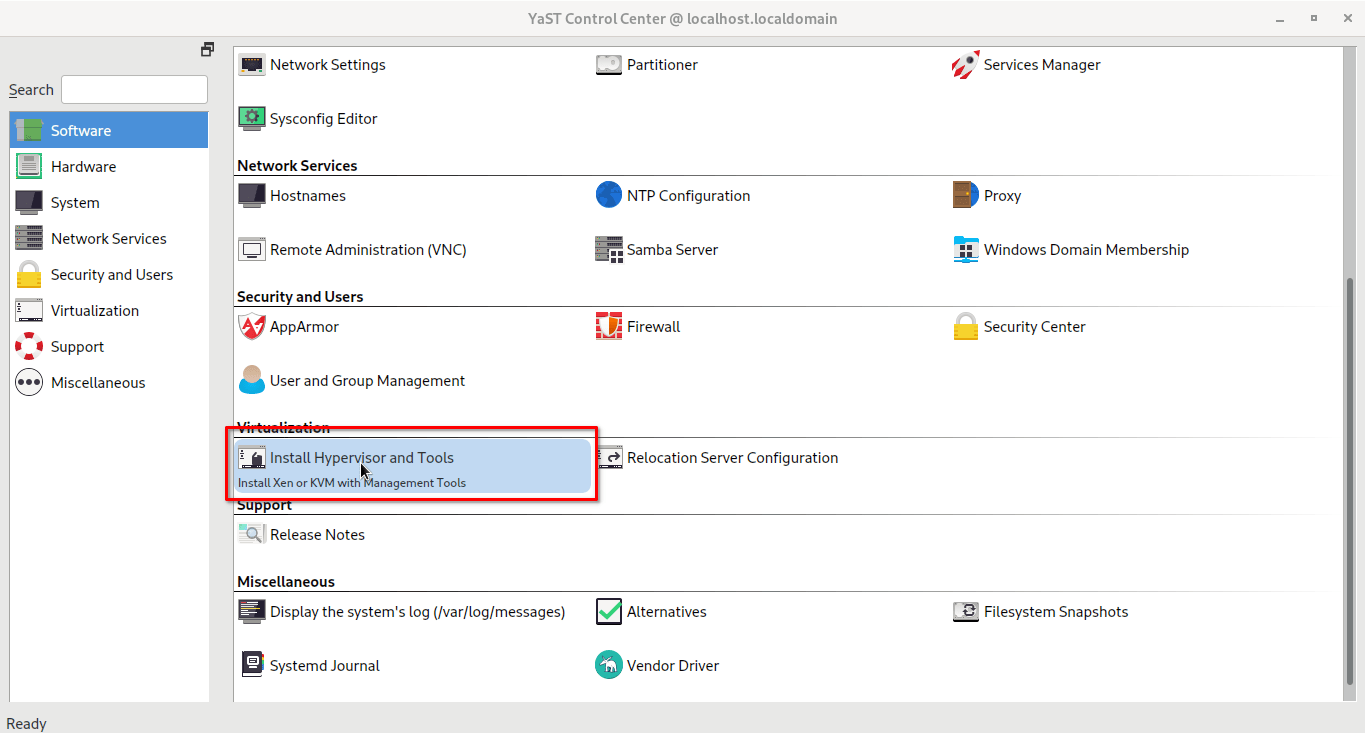Image resolution: width=1365 pixels, height=733 pixels.
Task: Click "User and Group Management" text
Action: click(x=367, y=381)
